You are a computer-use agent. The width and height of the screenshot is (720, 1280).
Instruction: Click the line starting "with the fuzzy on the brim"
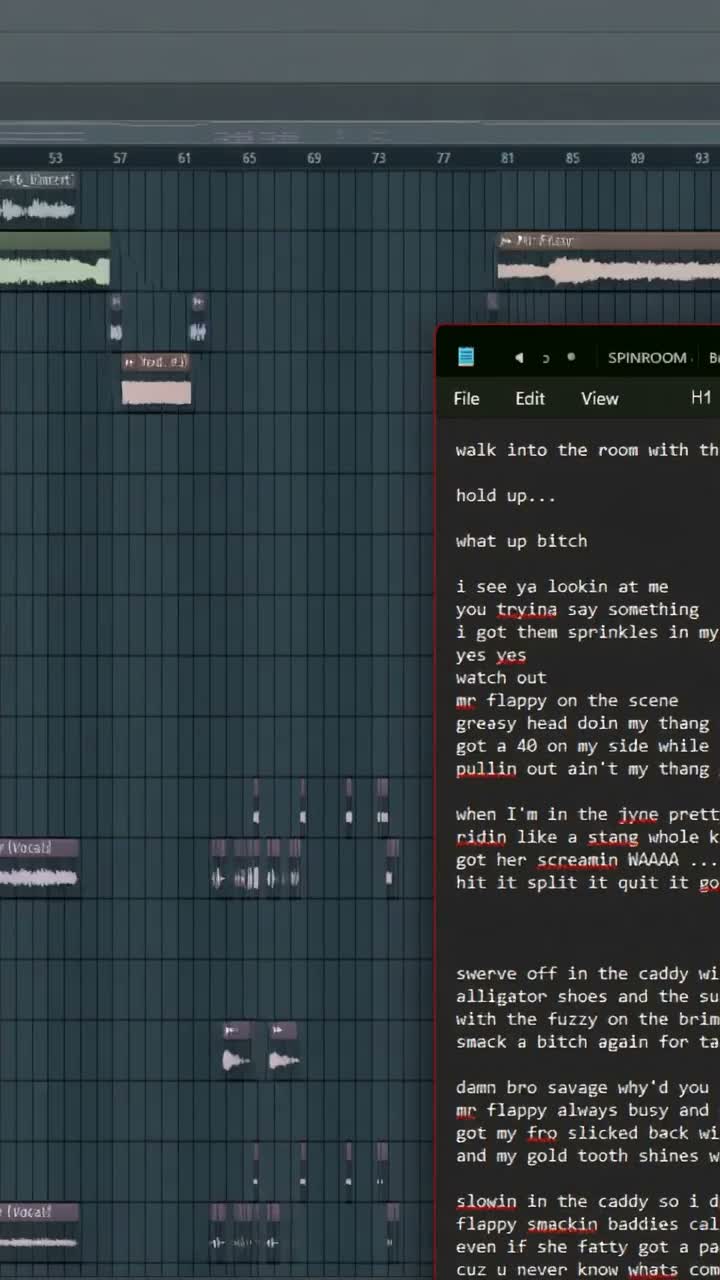(x=587, y=1019)
